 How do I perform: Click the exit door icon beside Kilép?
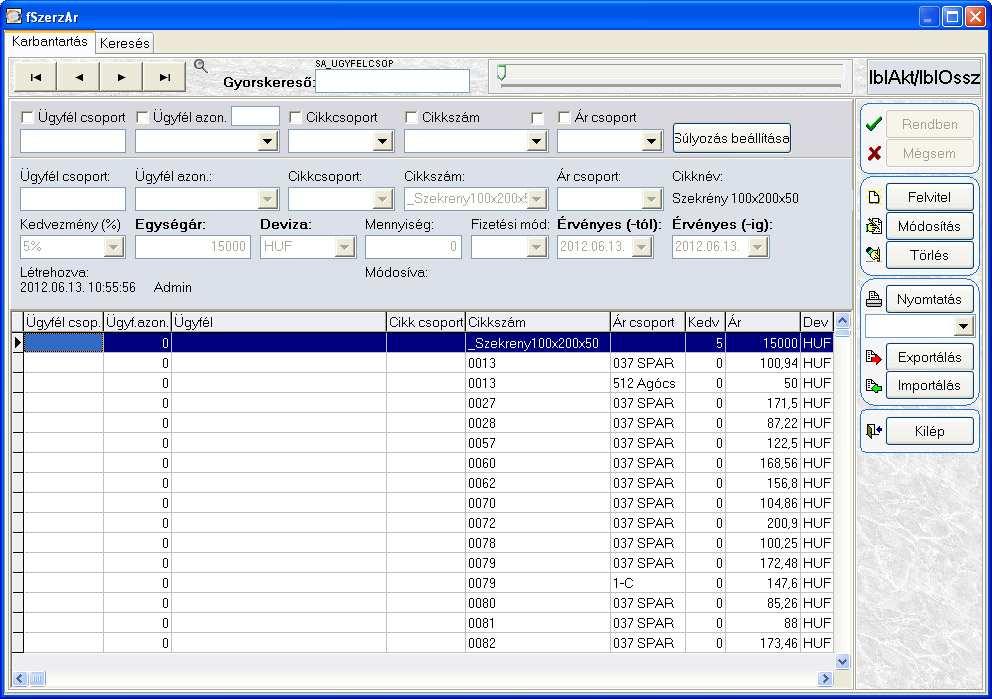point(874,431)
